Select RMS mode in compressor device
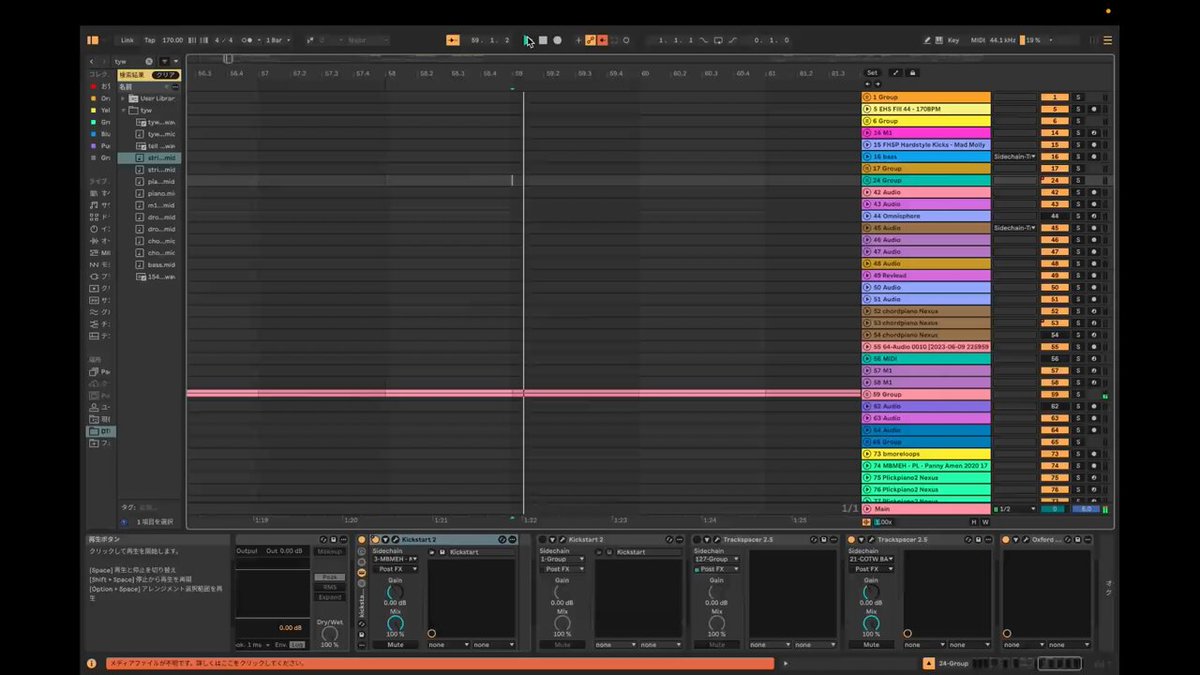The image size is (1200, 675). 329,587
